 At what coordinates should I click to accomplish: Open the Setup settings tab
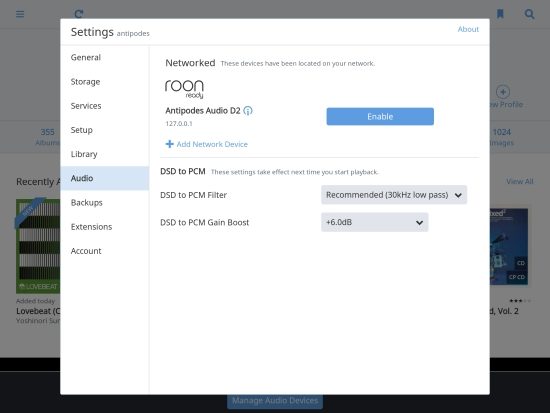[105, 130]
